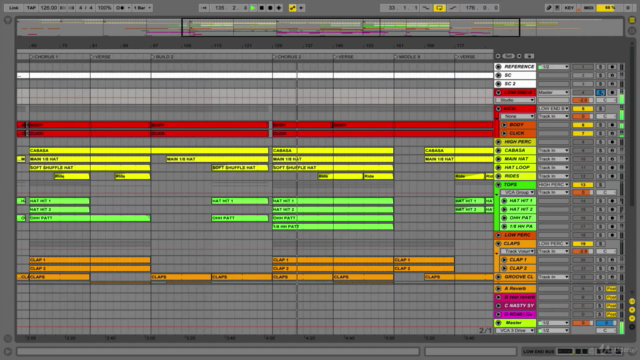Collapse the TOPS group track

498,184
